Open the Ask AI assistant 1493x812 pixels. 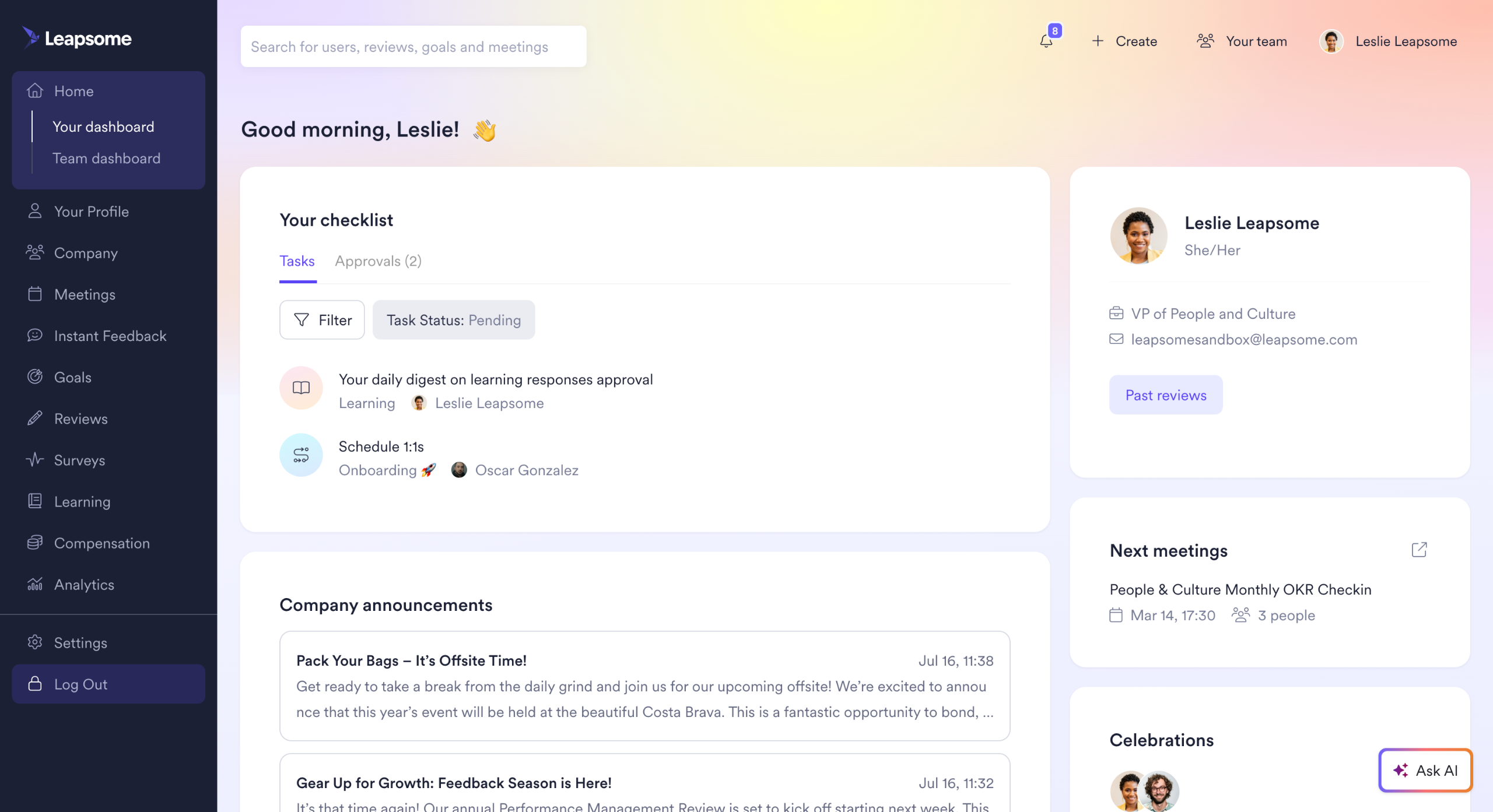pyautogui.click(x=1425, y=770)
